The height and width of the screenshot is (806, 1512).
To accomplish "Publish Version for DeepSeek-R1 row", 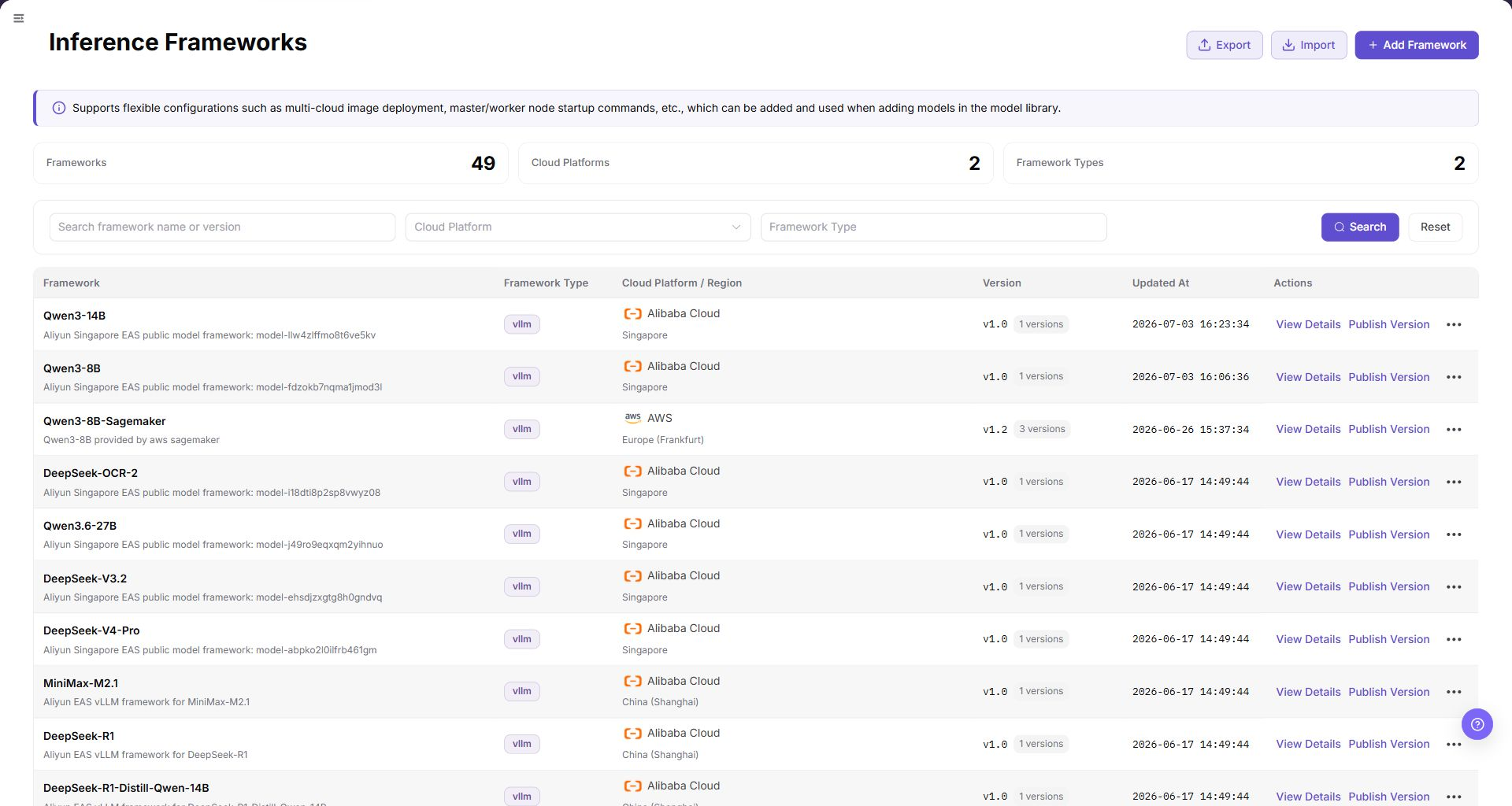I will click(1388, 744).
